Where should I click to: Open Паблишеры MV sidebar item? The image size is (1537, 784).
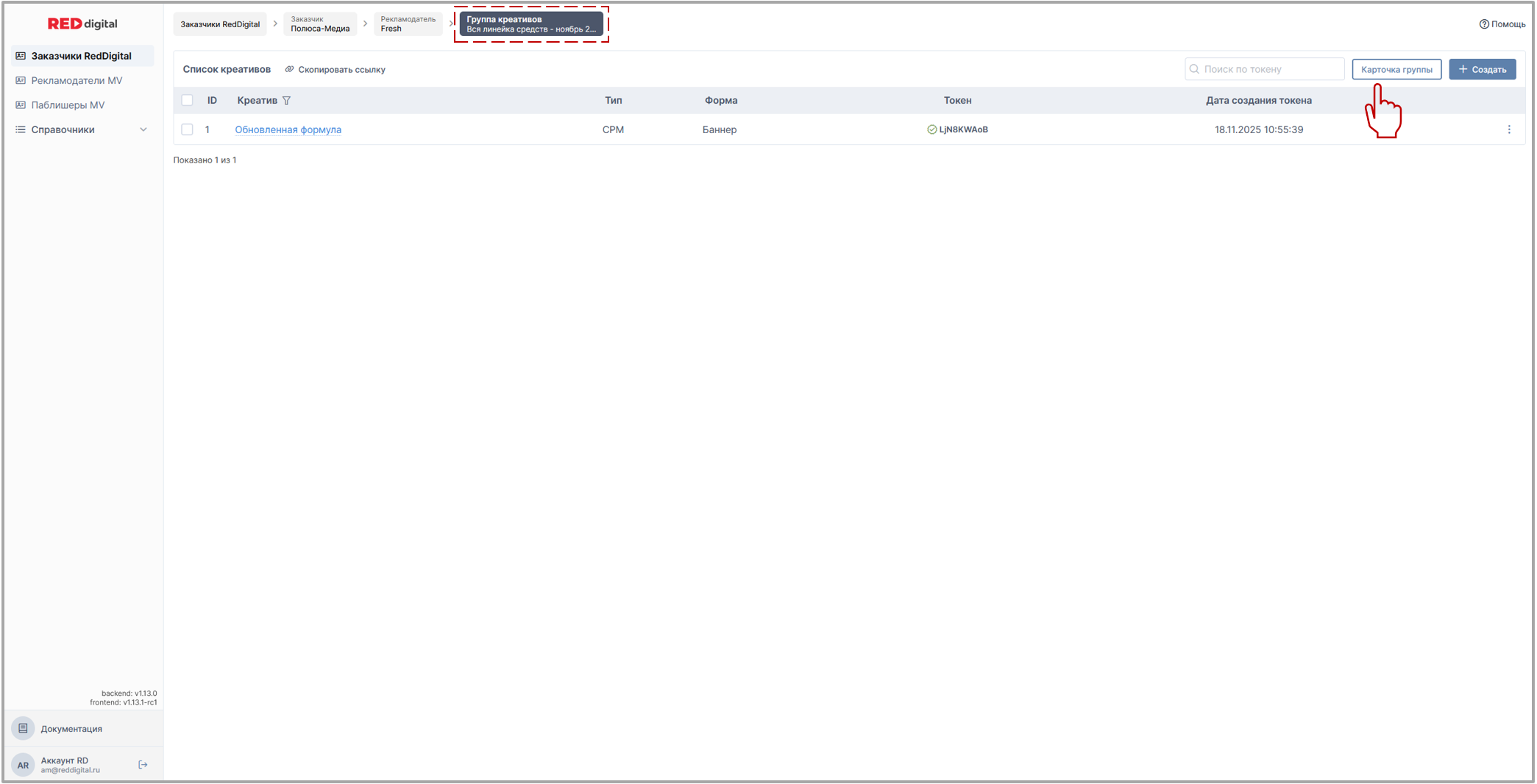pos(68,105)
